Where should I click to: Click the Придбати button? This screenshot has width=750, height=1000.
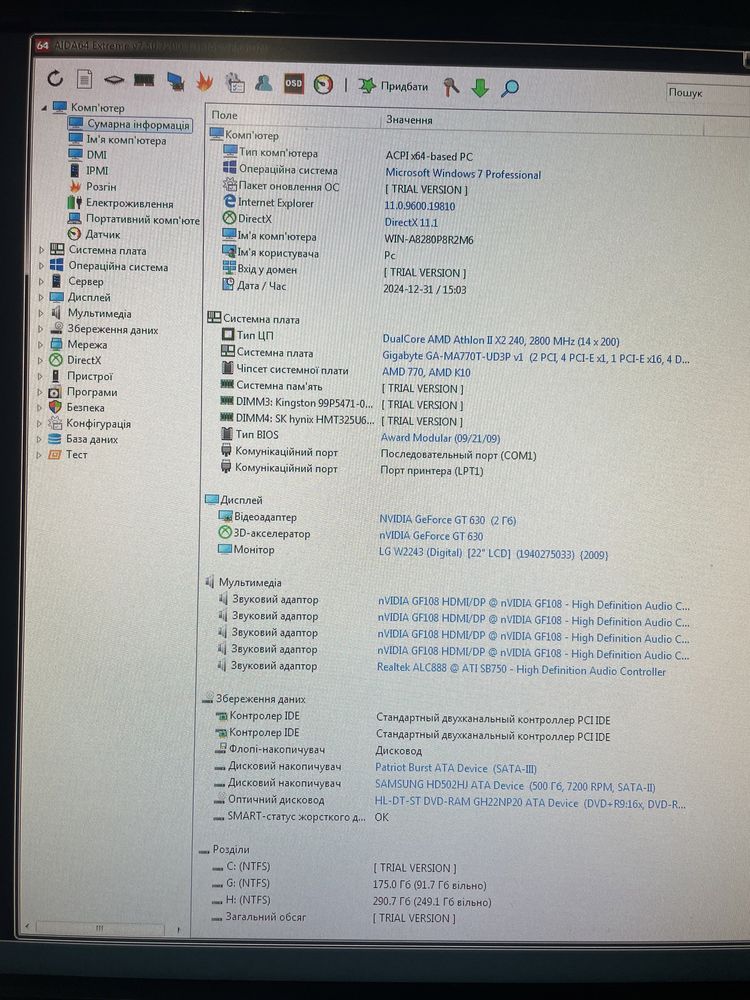pos(393,86)
